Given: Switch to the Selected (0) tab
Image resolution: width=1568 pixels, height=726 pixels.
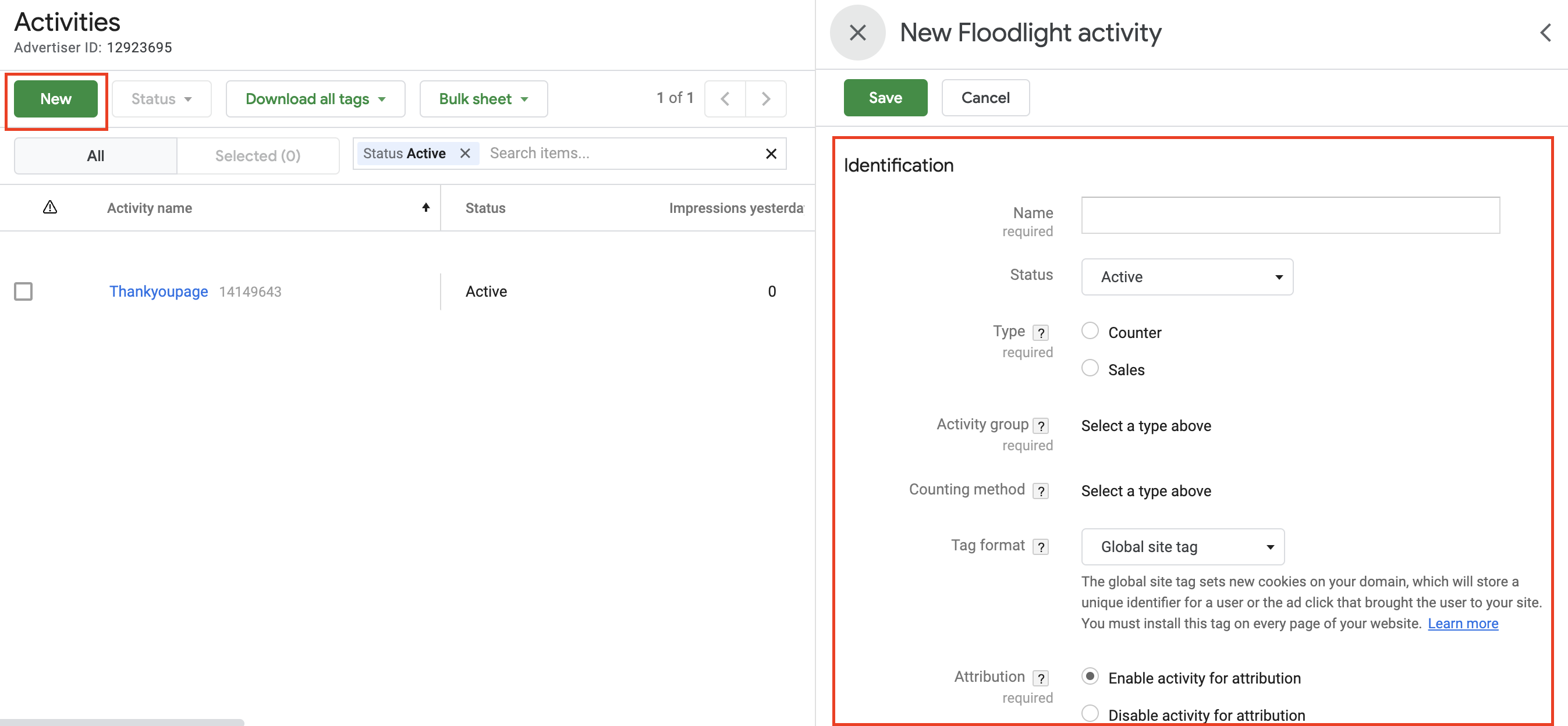Looking at the screenshot, I should point(257,156).
